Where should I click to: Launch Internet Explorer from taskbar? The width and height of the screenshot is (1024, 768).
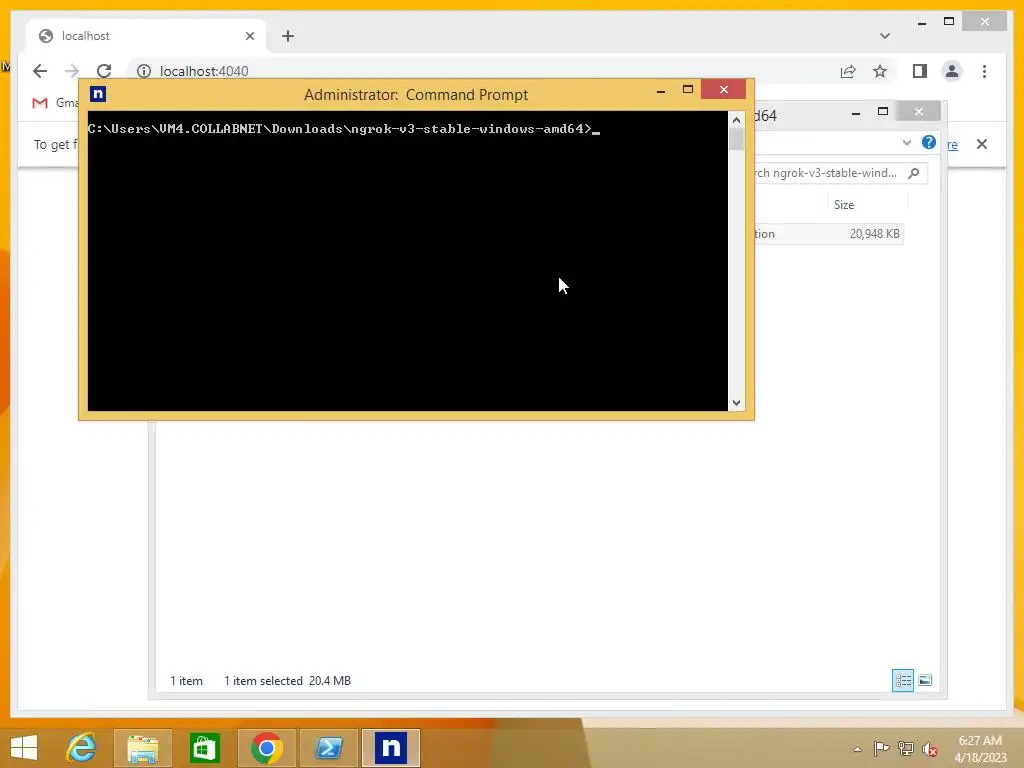click(82, 748)
